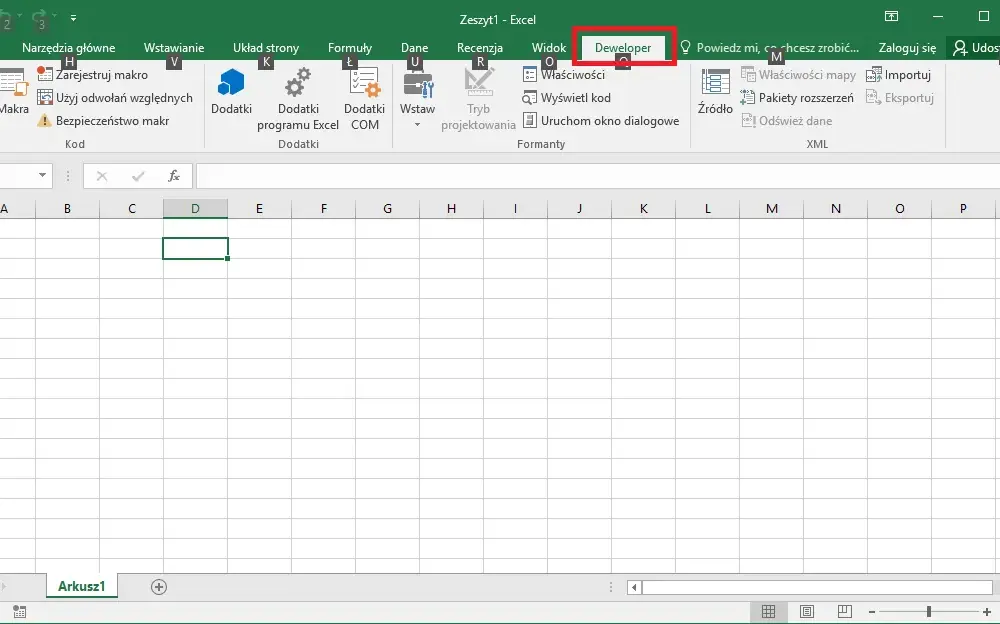The image size is (1000, 624).
Task: Click the confirm entry checkmark
Action: [138, 176]
